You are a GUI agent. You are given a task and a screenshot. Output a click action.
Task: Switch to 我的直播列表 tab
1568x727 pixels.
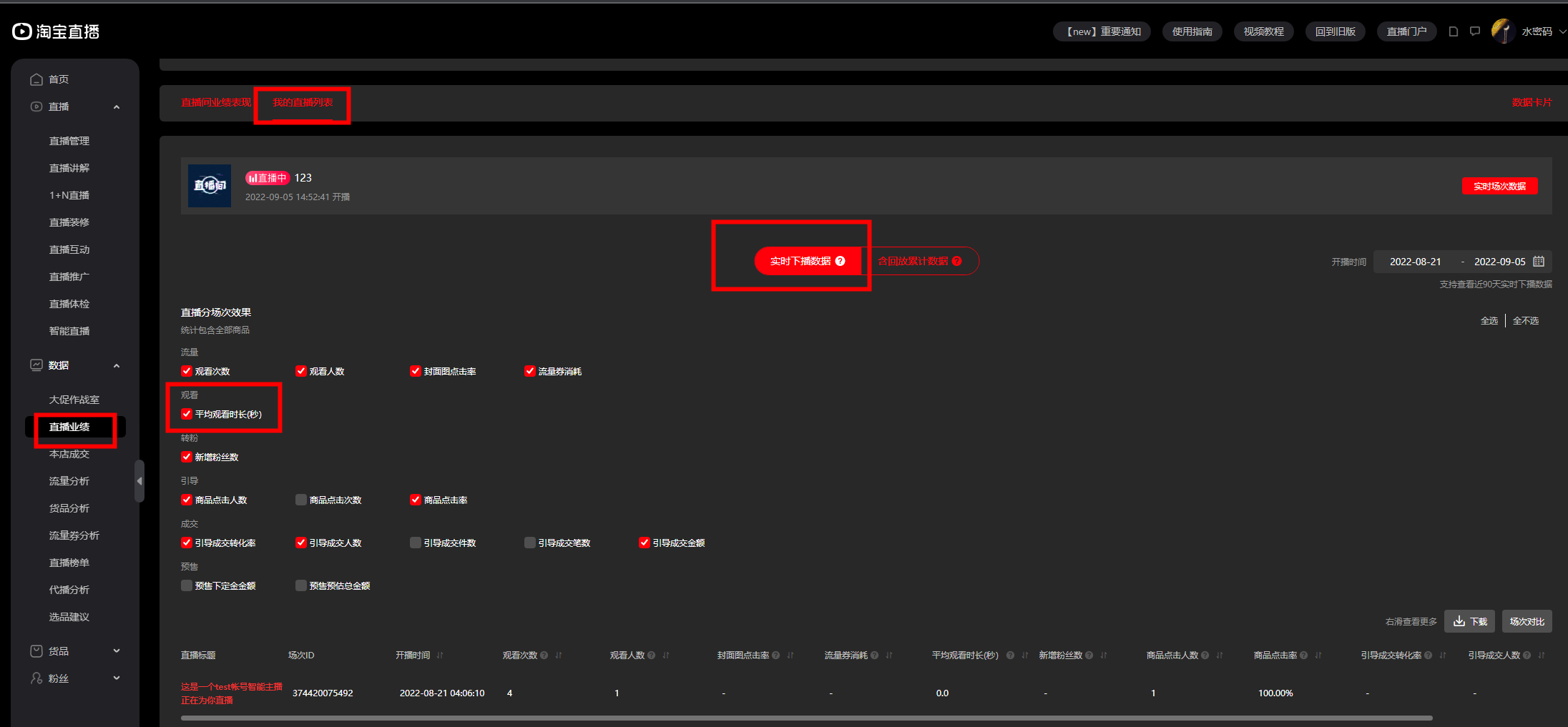(303, 103)
